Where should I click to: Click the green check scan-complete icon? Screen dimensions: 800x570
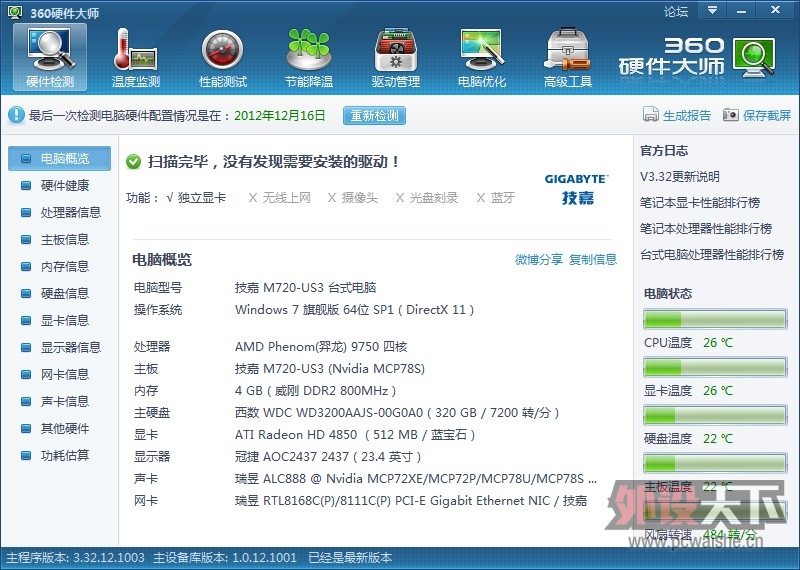click(133, 162)
